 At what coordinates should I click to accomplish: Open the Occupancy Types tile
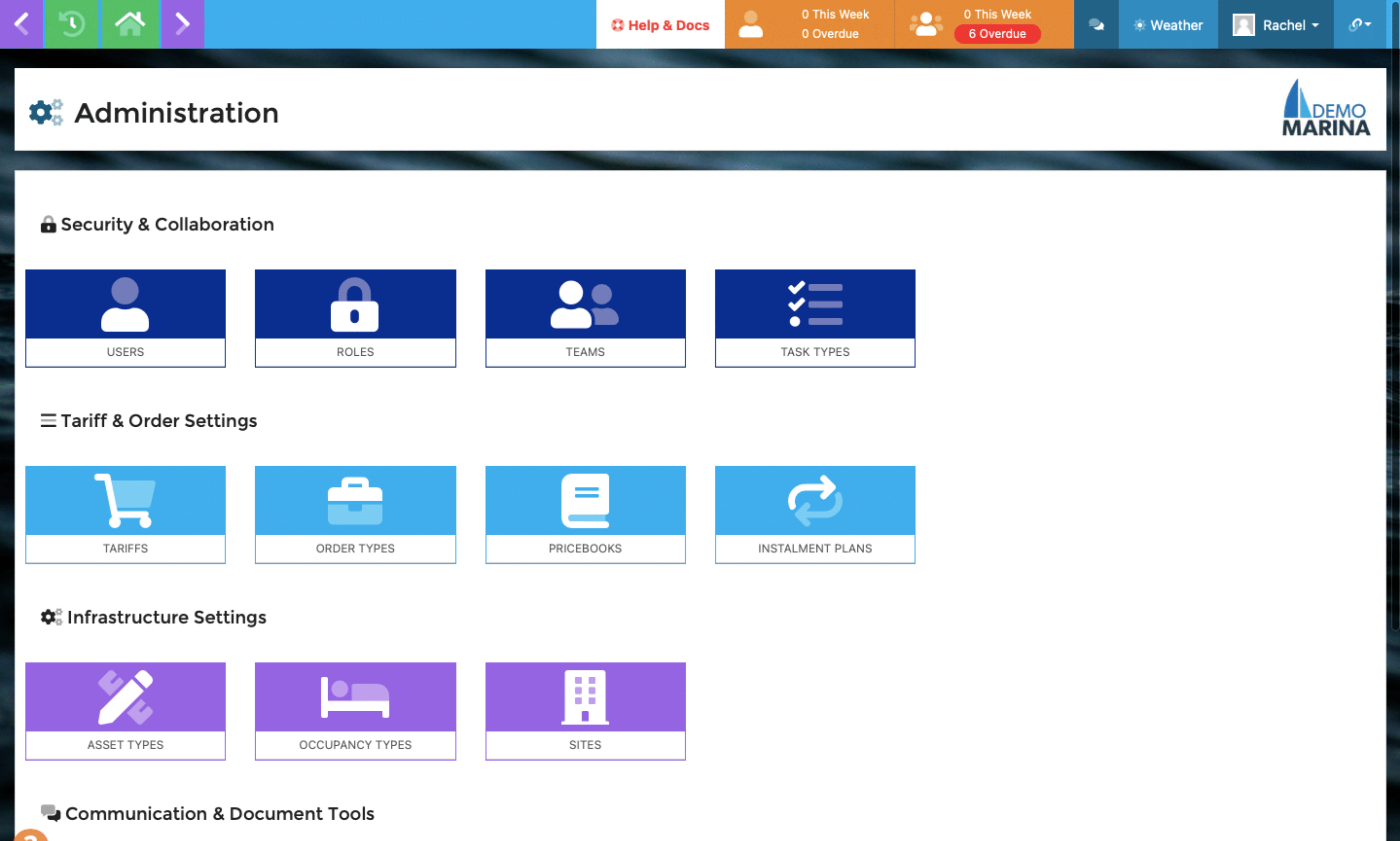tap(355, 710)
